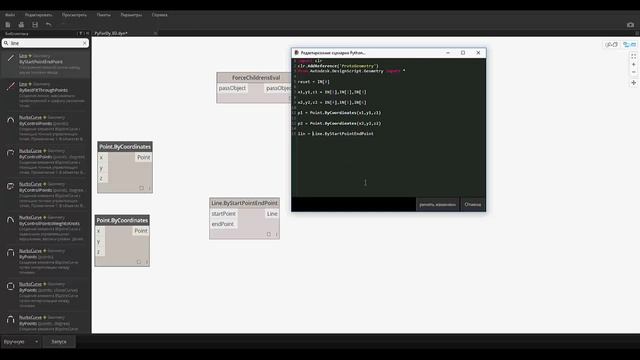Click the Zoom to Fit canvas icon
The height and width of the screenshot is (360, 640).
click(633, 56)
